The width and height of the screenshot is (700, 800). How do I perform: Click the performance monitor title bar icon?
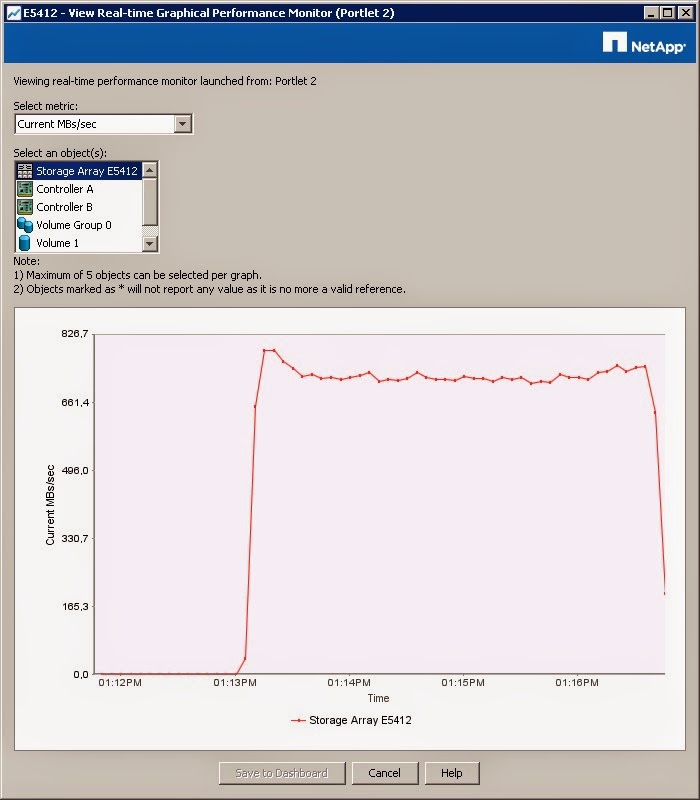click(x=14, y=13)
